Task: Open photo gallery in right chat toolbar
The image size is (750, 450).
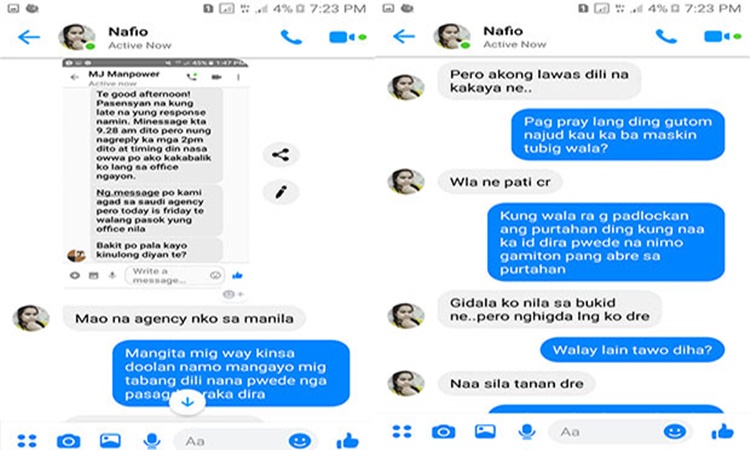Action: [x=485, y=432]
